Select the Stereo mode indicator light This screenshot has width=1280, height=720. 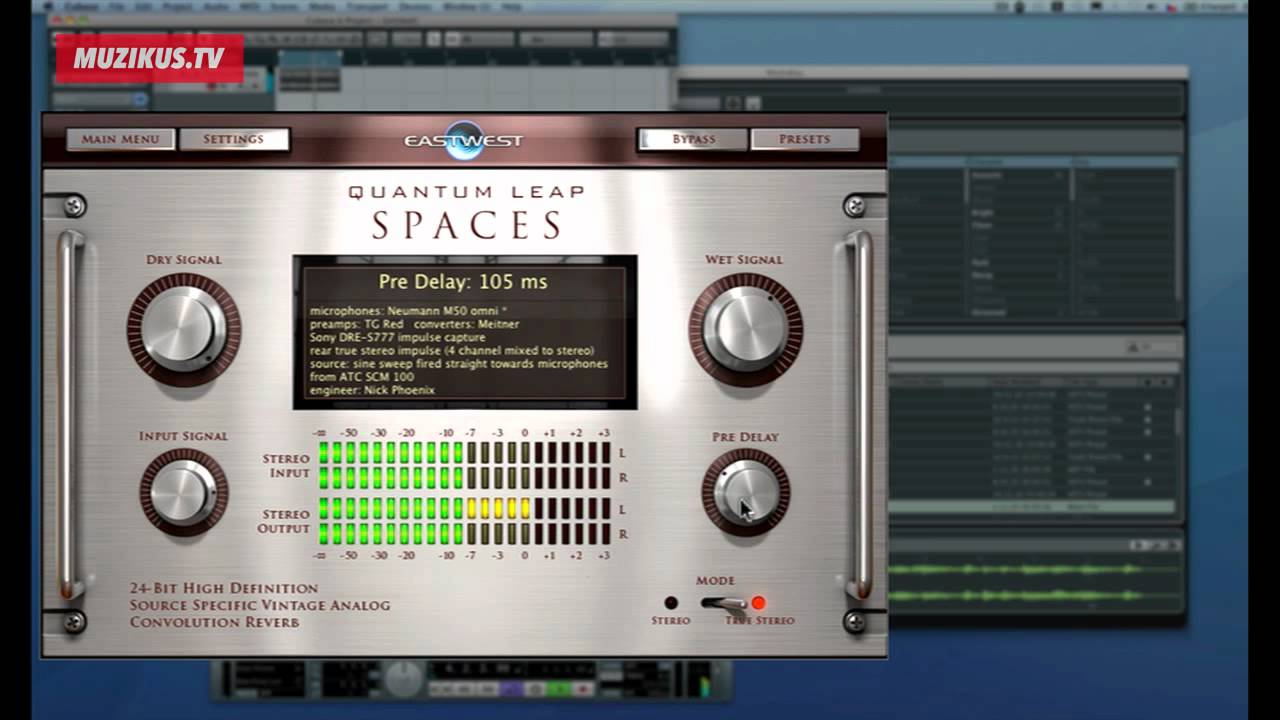tap(671, 603)
